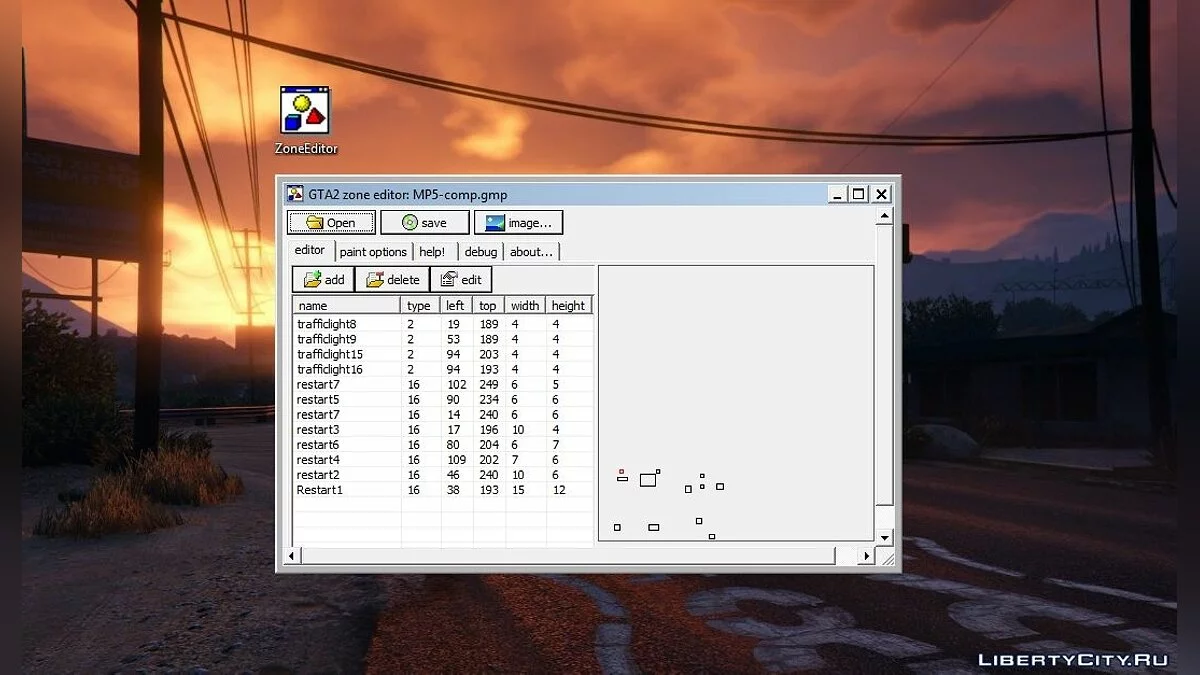This screenshot has width=1200, height=675.
Task: Click the horizontal scrollbar right arrow
Action: coord(867,556)
